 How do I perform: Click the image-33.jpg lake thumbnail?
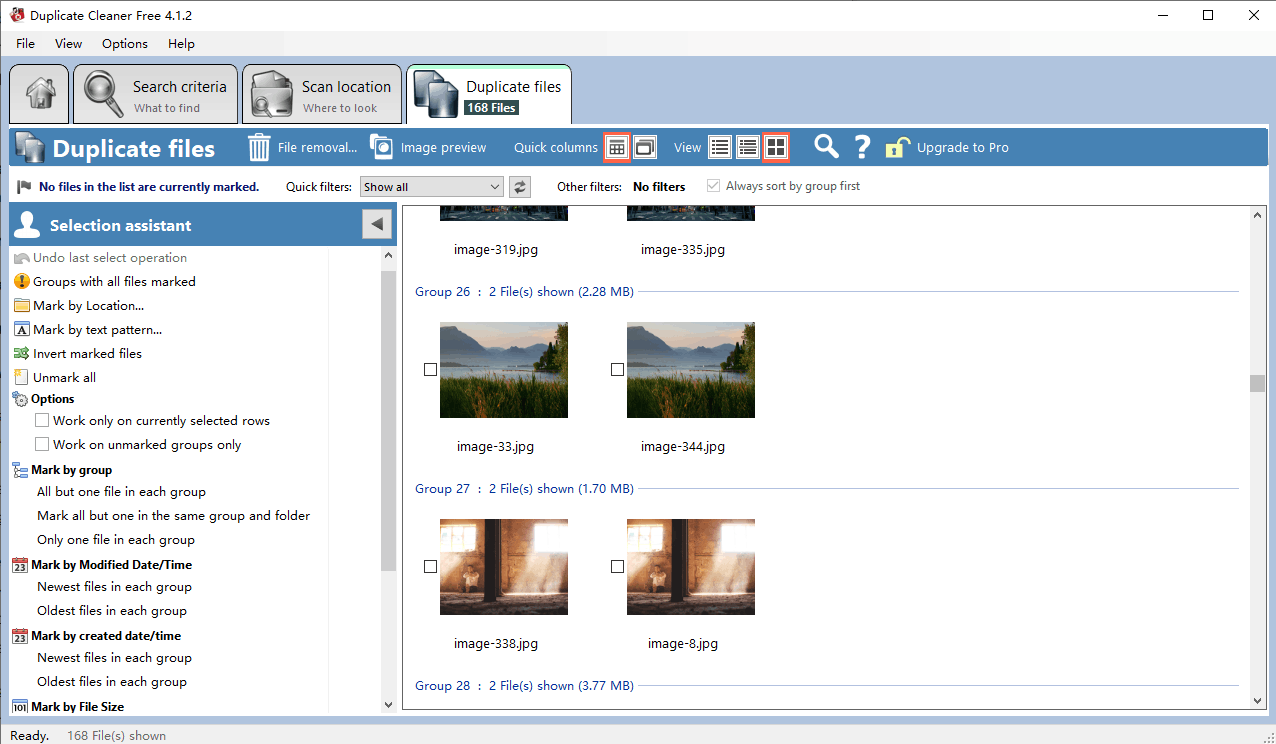(504, 370)
